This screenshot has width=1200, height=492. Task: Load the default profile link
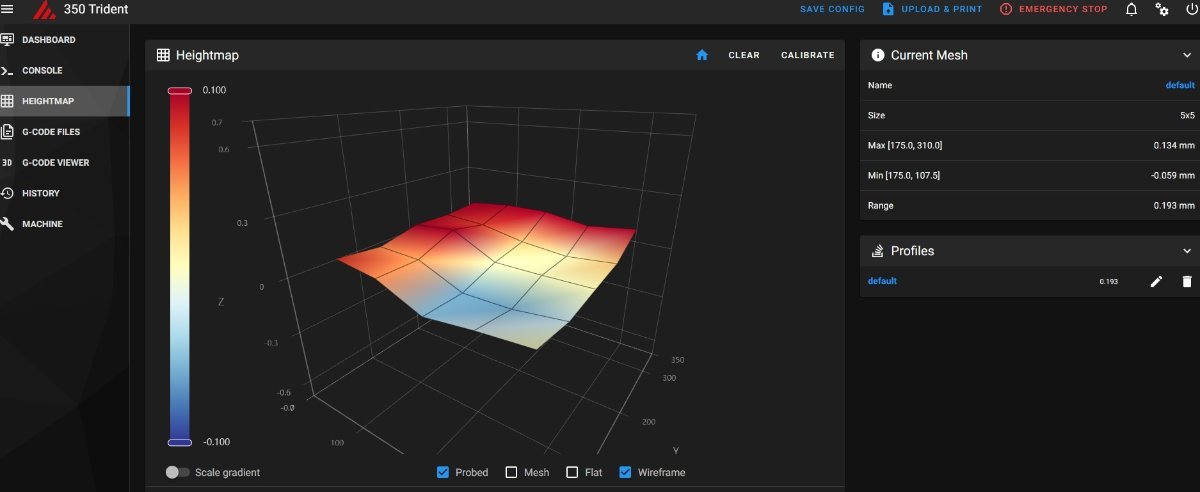point(882,281)
